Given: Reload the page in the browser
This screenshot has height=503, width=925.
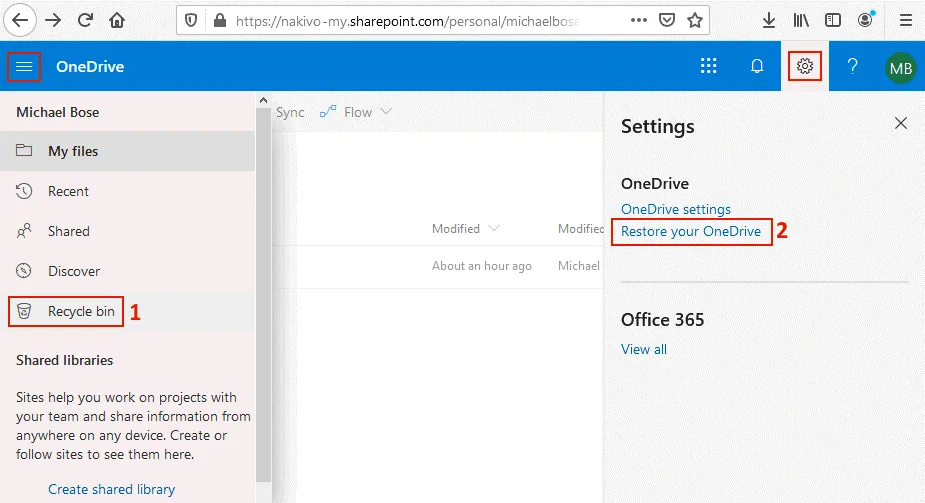Looking at the screenshot, I should [x=85, y=20].
